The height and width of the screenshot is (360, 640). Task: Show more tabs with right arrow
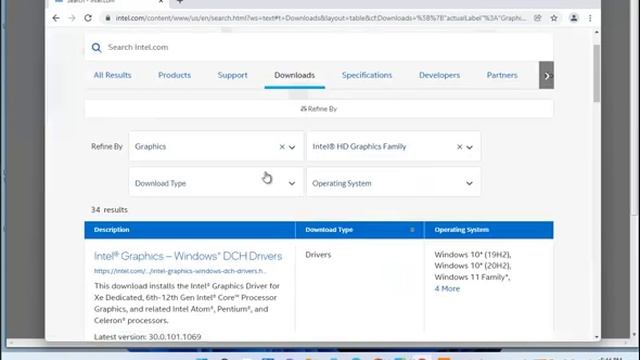coord(547,76)
